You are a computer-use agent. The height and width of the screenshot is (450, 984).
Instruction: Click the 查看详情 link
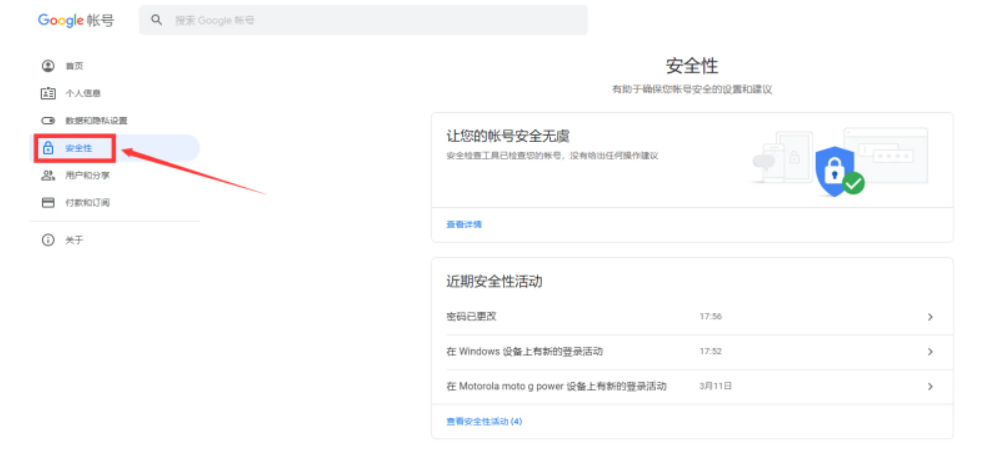464,225
